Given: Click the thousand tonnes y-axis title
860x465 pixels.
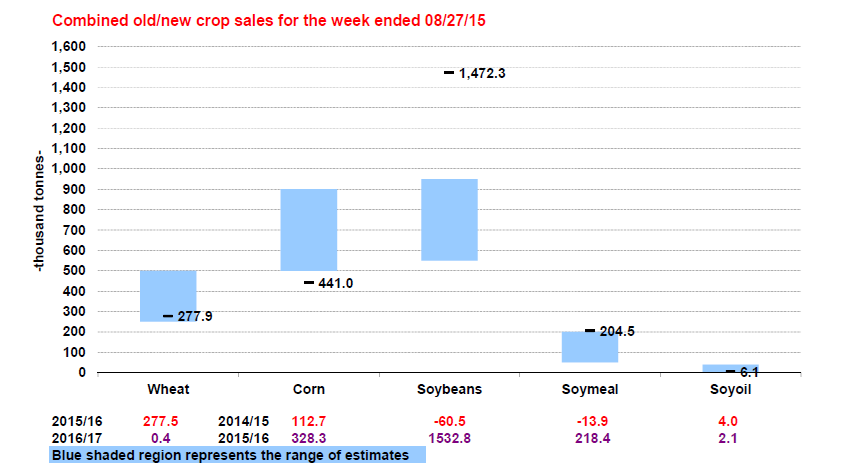Looking at the screenshot, I should (x=40, y=210).
